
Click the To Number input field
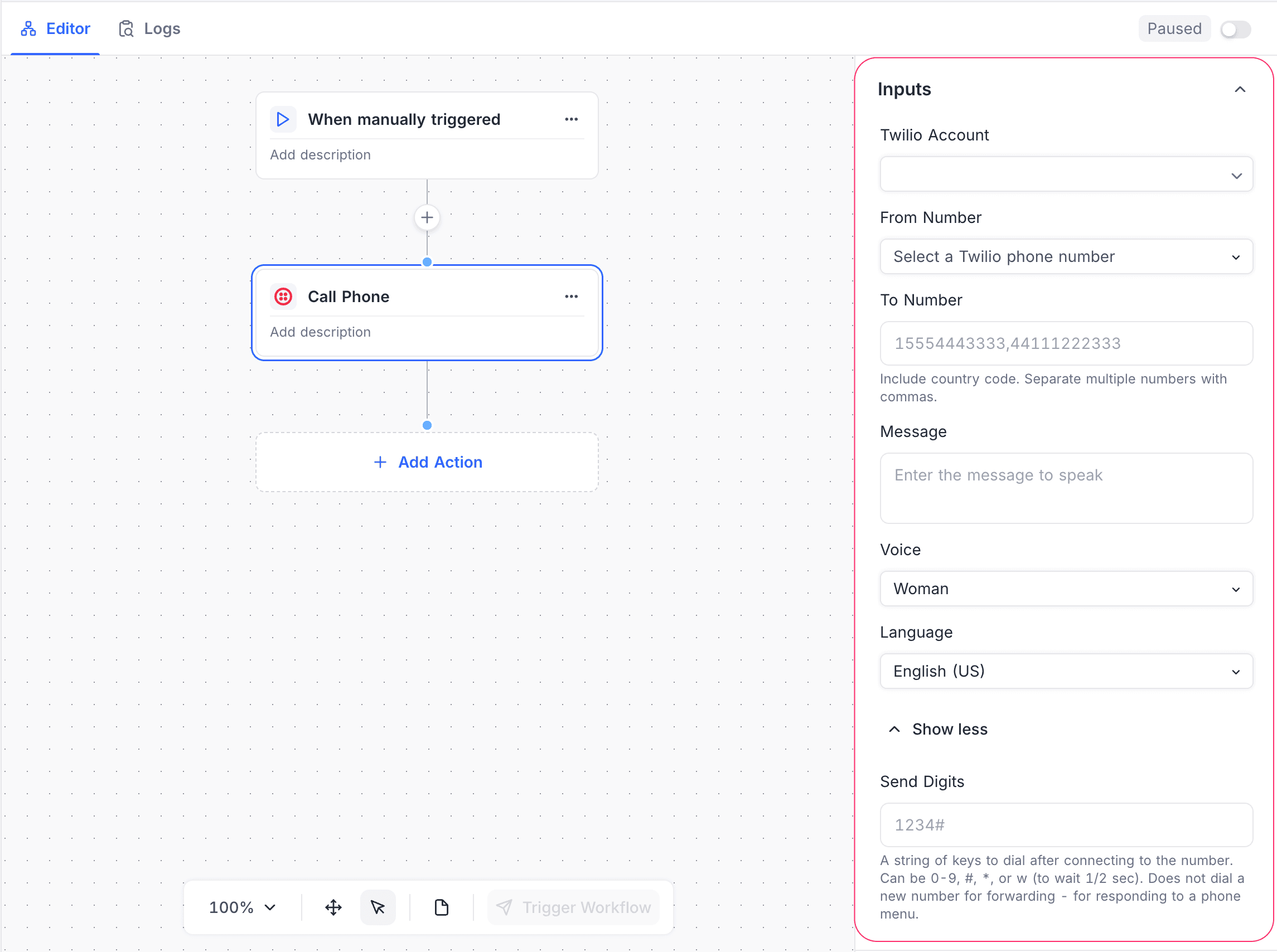click(x=1066, y=343)
